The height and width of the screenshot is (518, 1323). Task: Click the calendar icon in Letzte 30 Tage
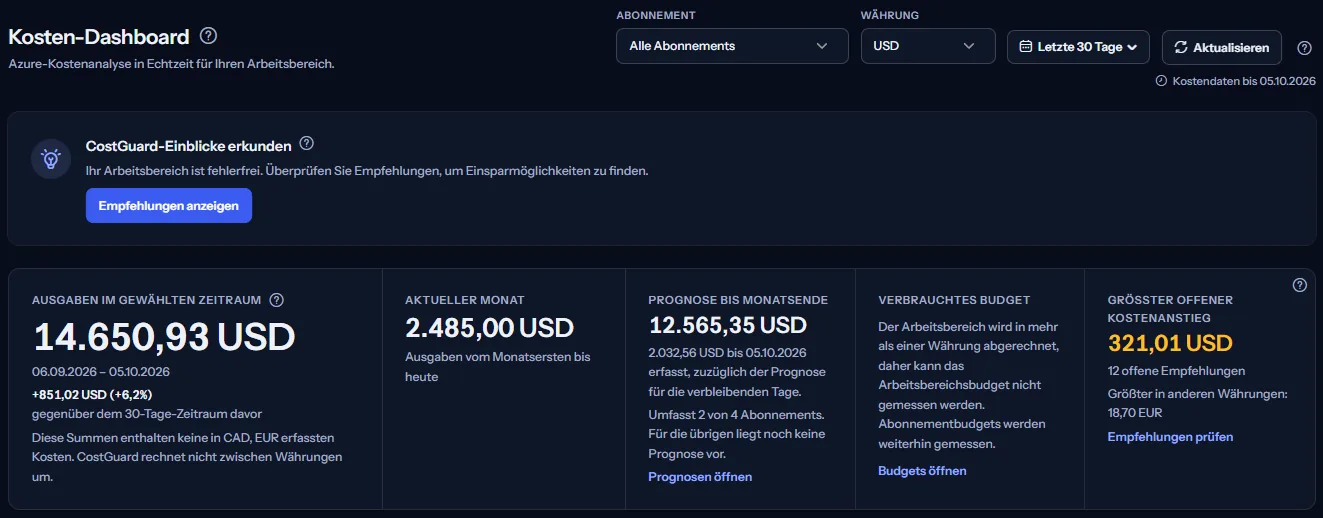(1025, 46)
